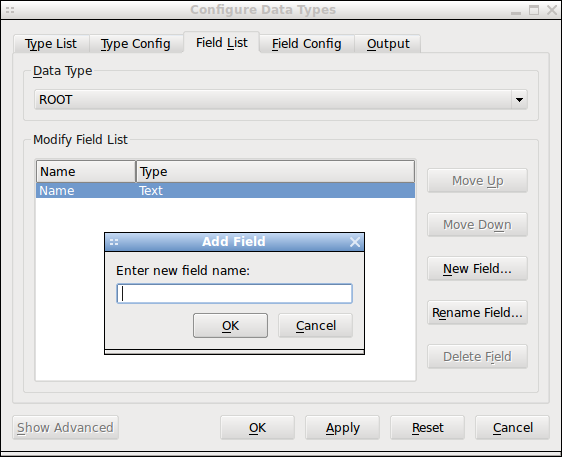
Task: Focus the new field name input
Action: pos(234,294)
